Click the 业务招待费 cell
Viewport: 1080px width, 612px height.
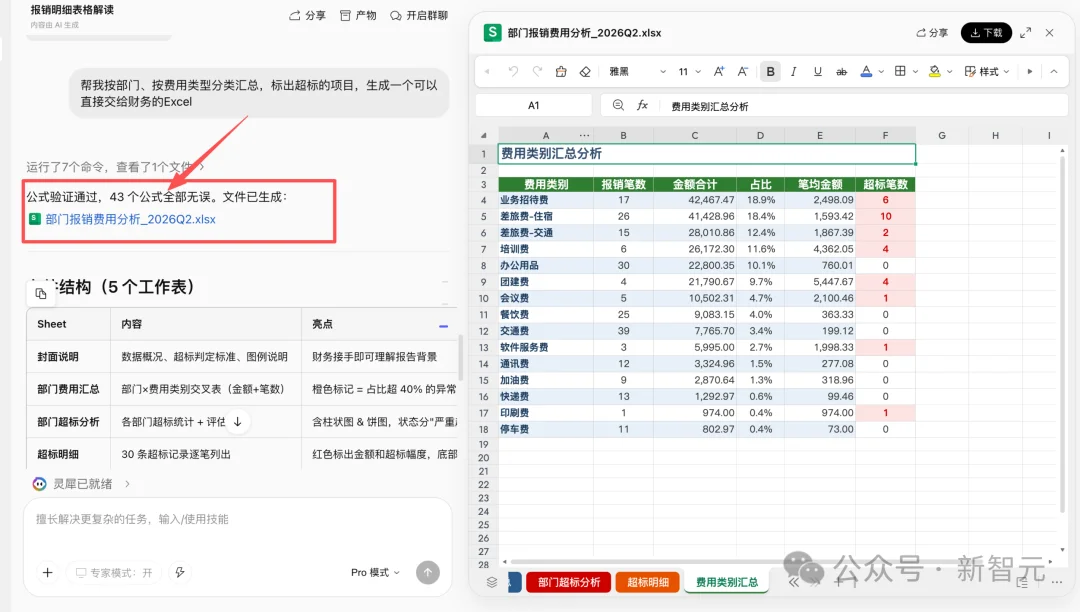tap(546, 200)
